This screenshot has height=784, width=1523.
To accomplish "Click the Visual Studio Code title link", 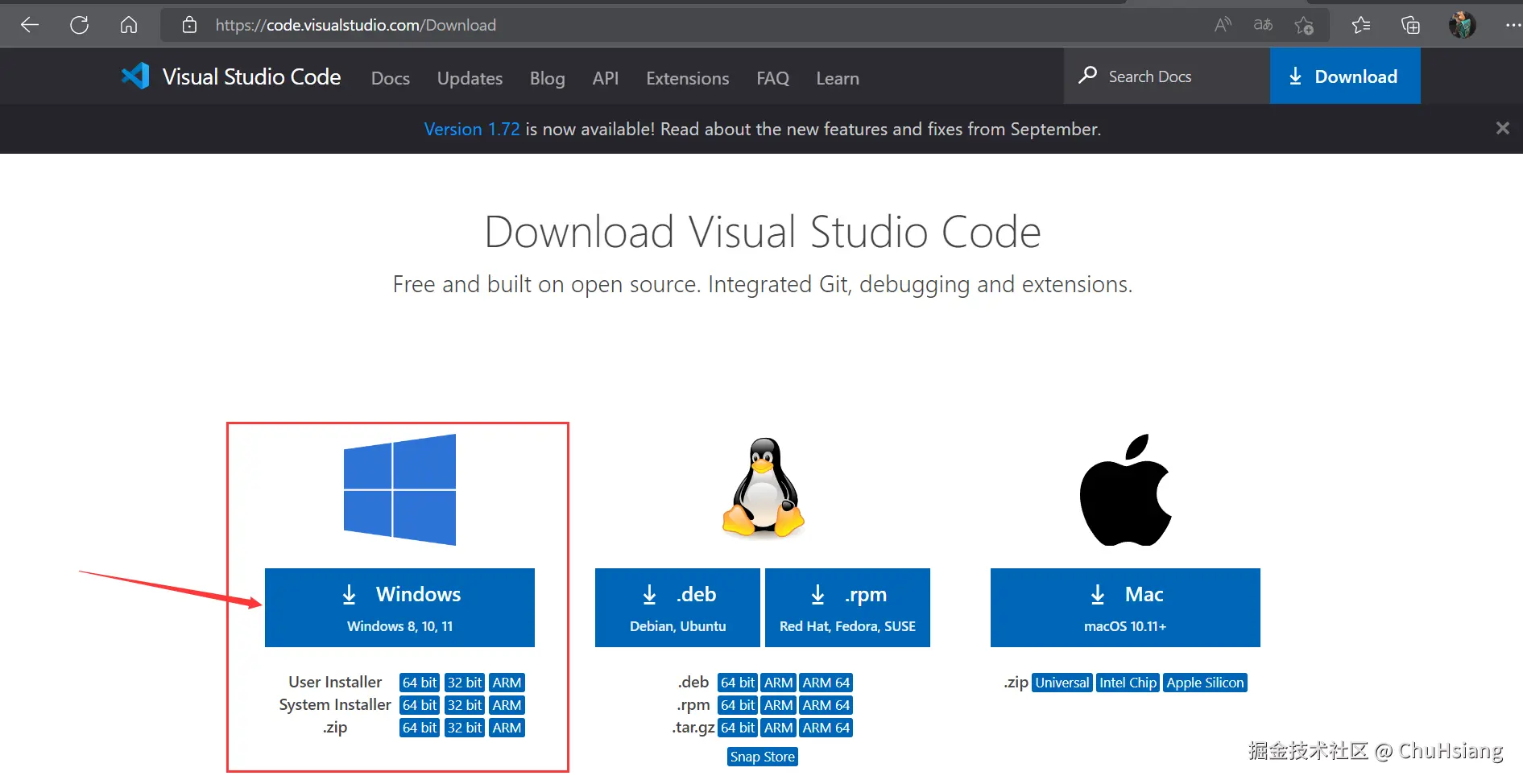I will pos(251,76).
